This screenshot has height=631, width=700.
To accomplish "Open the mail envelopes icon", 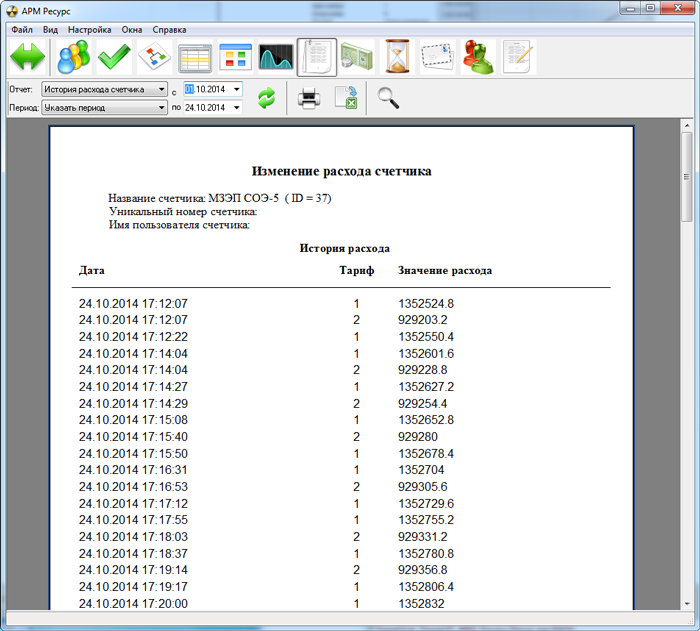I will 438,57.
